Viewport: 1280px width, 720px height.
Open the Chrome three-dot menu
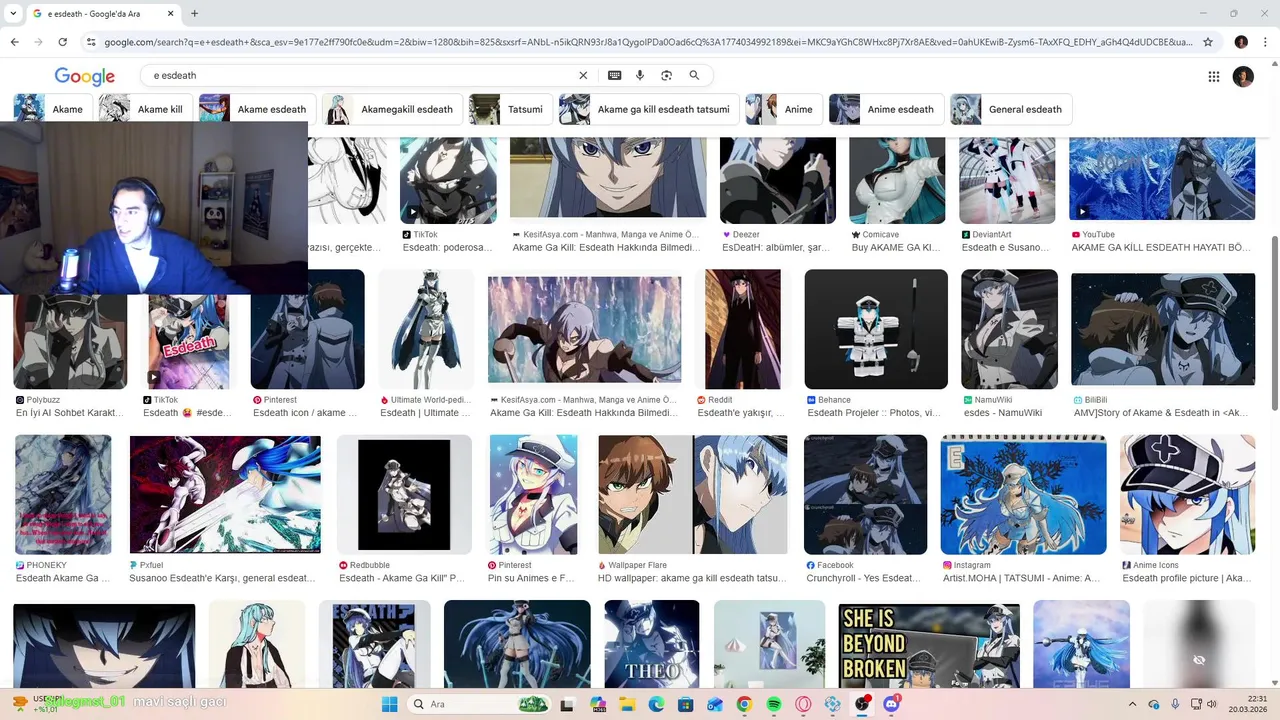[x=1265, y=42]
